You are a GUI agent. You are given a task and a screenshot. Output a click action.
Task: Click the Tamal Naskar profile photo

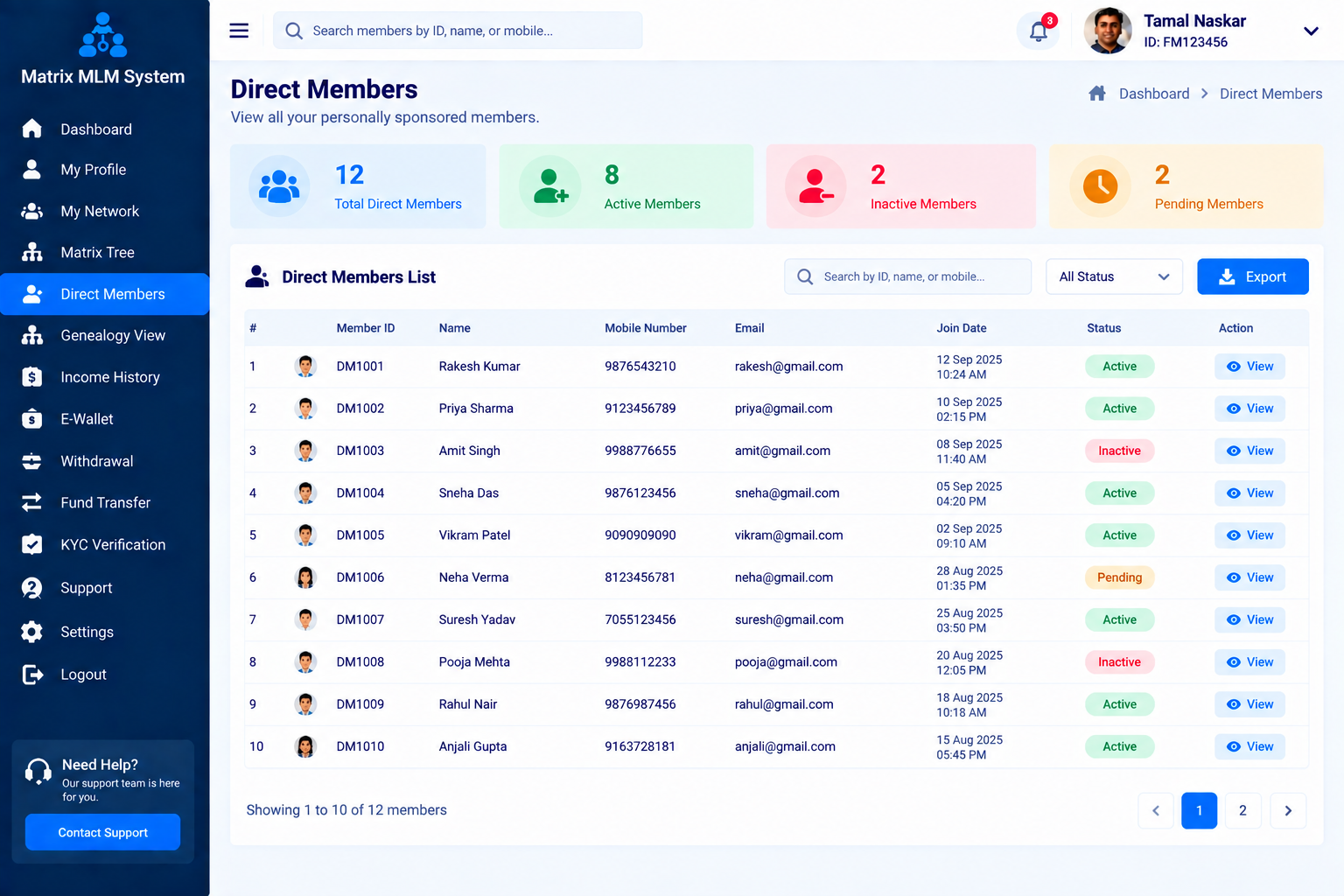[x=1108, y=31]
